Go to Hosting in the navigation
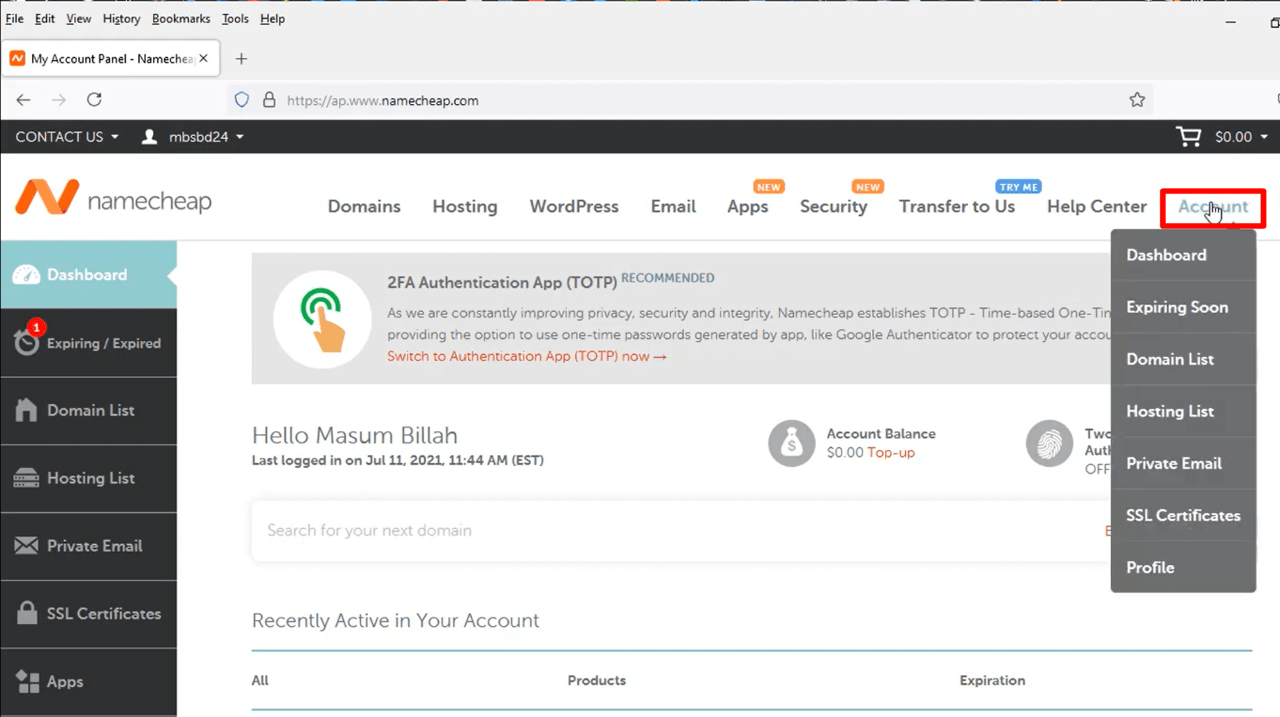1280x717 pixels. [x=465, y=207]
